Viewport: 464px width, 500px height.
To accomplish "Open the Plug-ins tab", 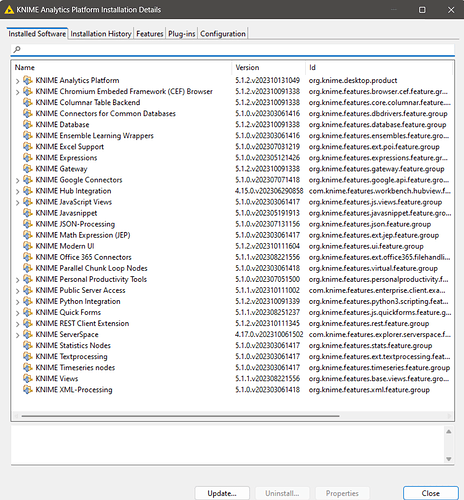I will (182, 34).
